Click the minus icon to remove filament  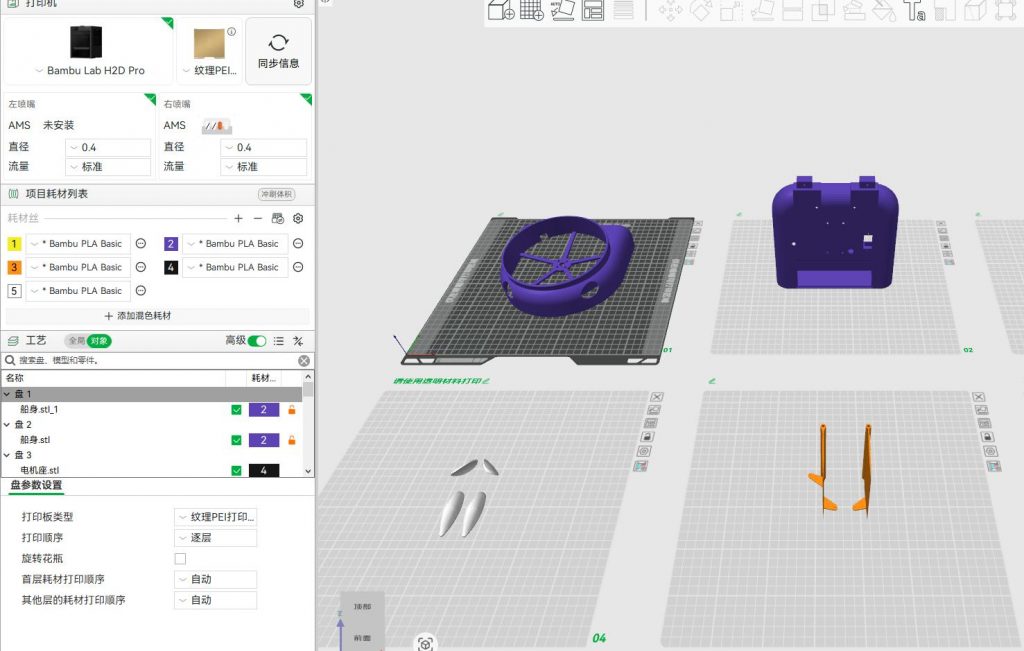tap(258, 218)
